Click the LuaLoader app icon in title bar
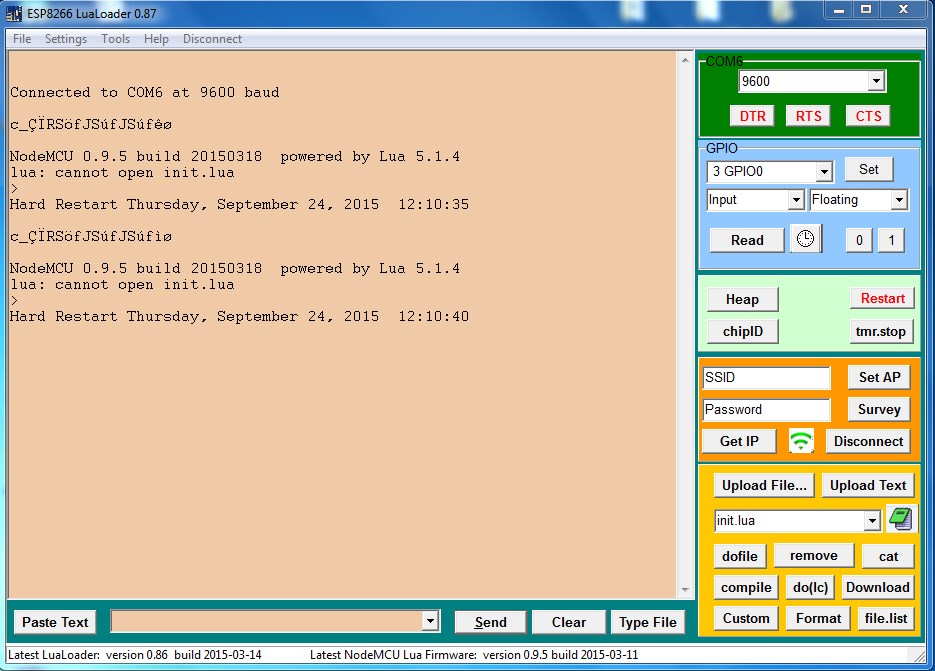This screenshot has width=935, height=671. 14,13
